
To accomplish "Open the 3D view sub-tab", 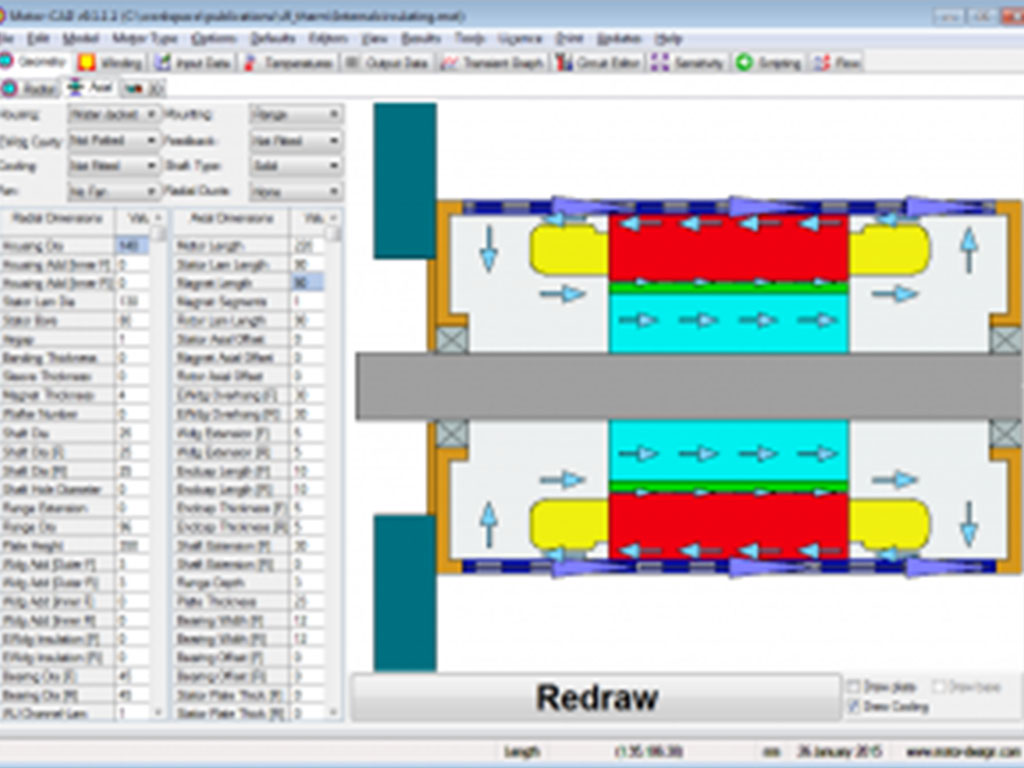I will coord(143,88).
